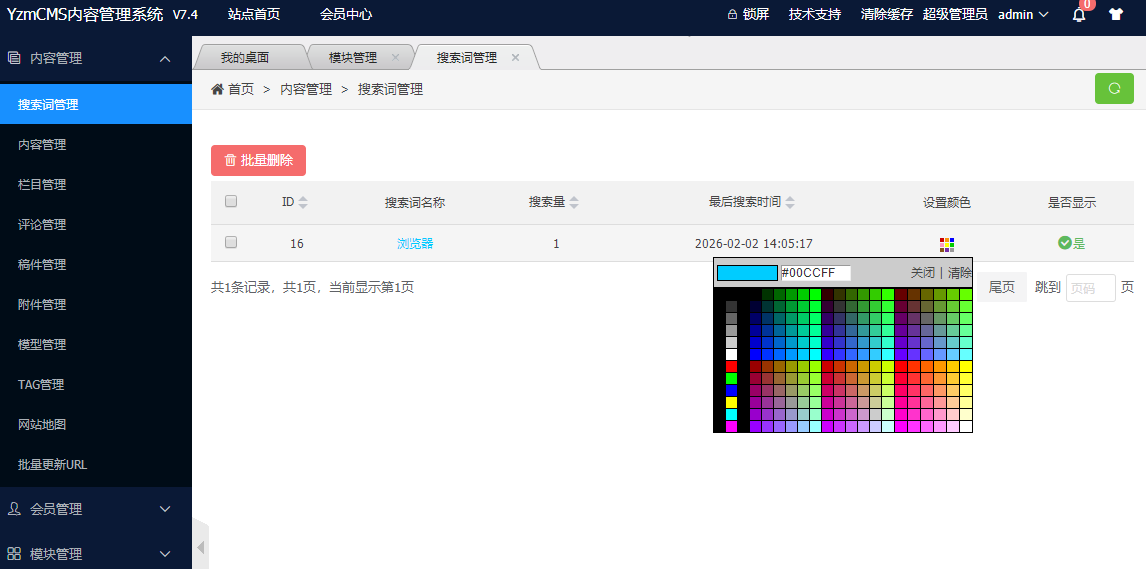Image resolution: width=1146 pixels, height=569 pixels.
Task: Click the green check icon beside 是
Action: (x=1064, y=243)
